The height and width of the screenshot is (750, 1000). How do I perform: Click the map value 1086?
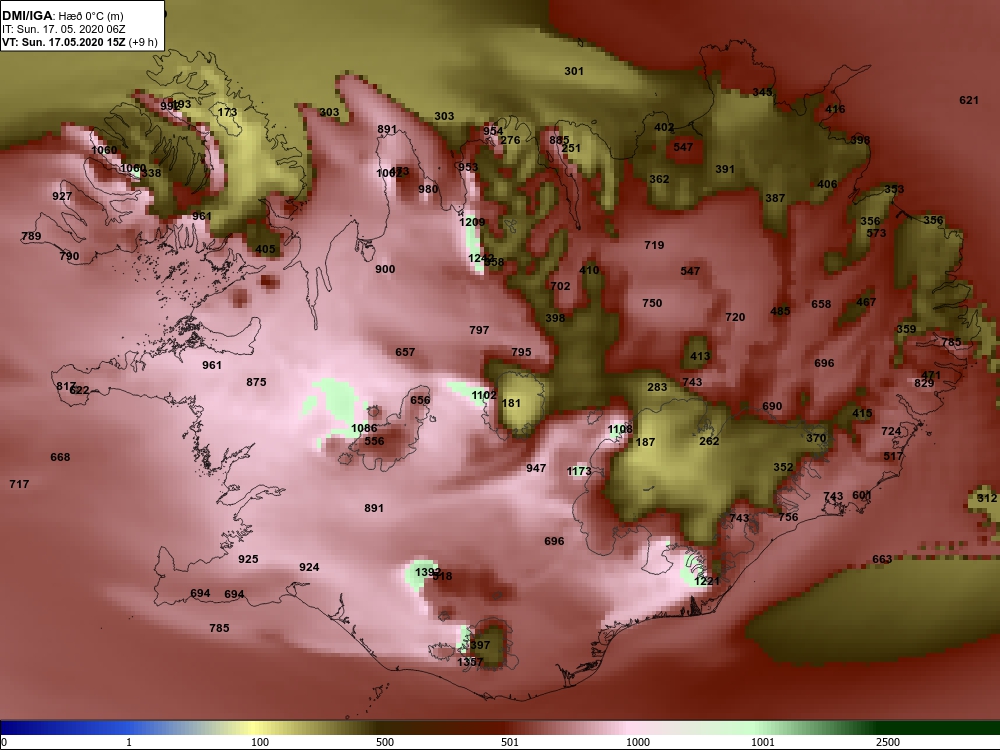click(x=364, y=428)
